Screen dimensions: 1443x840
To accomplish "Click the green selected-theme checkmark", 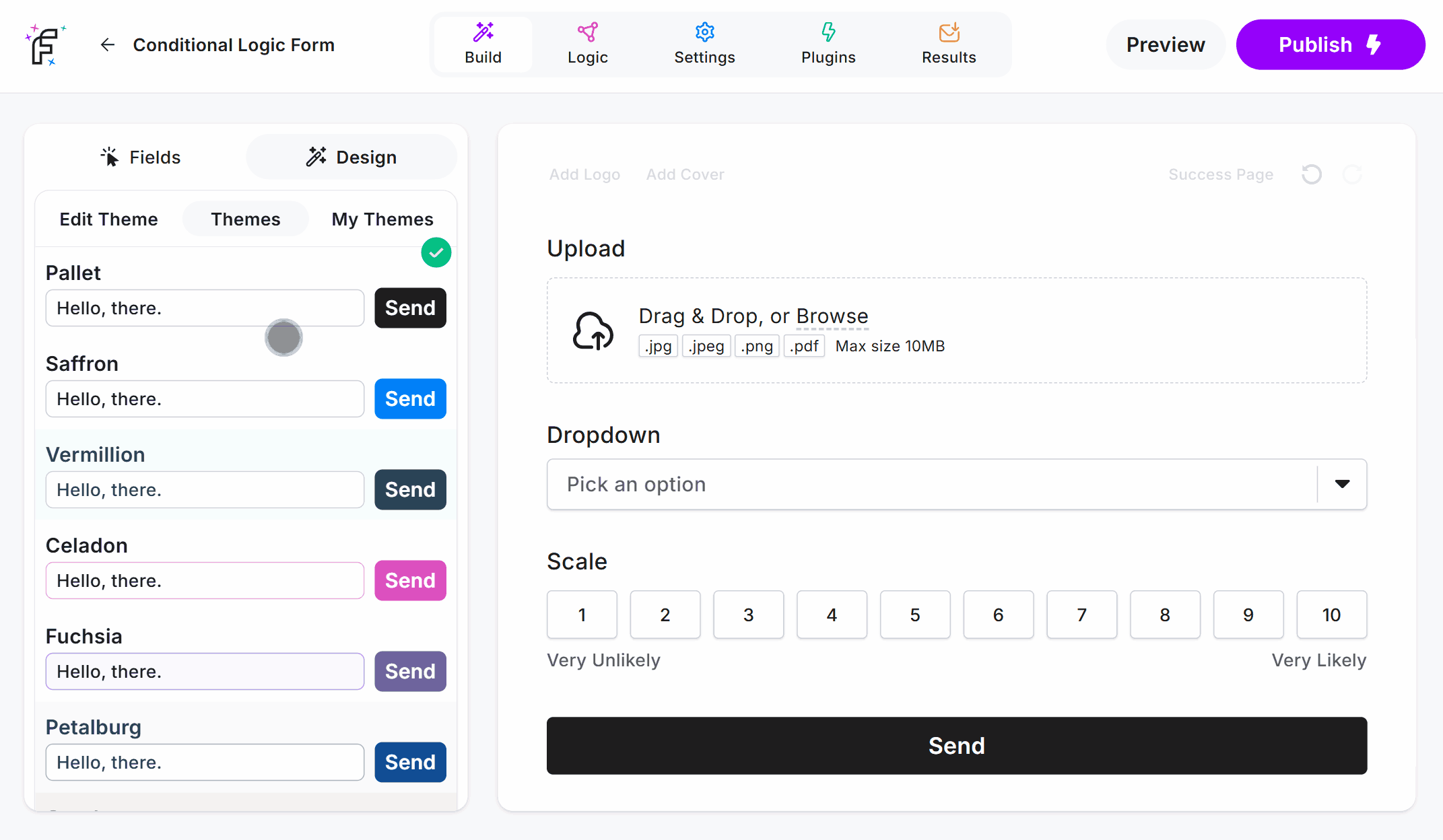I will click(436, 253).
